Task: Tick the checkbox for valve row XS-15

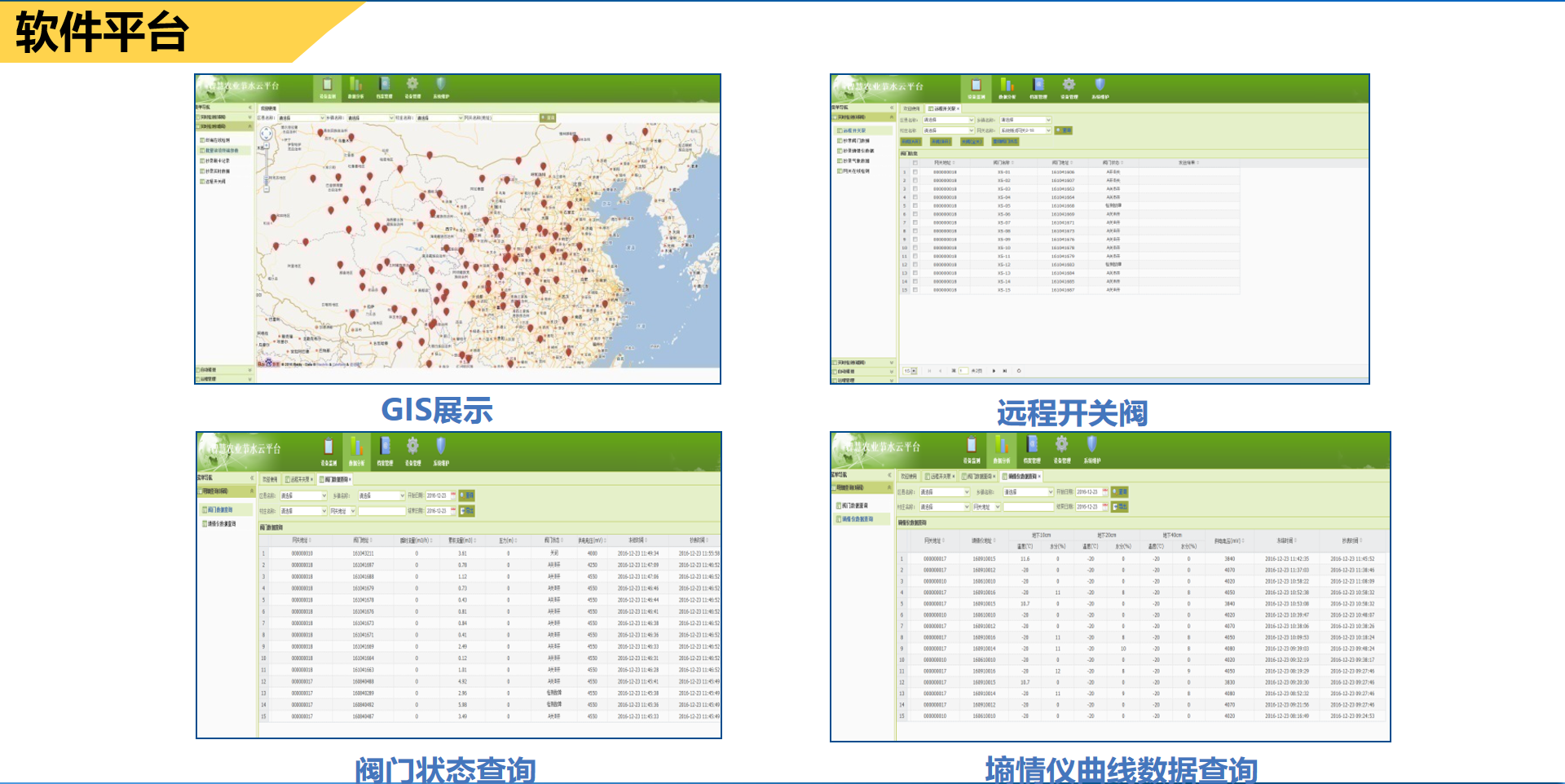Action: [x=915, y=290]
